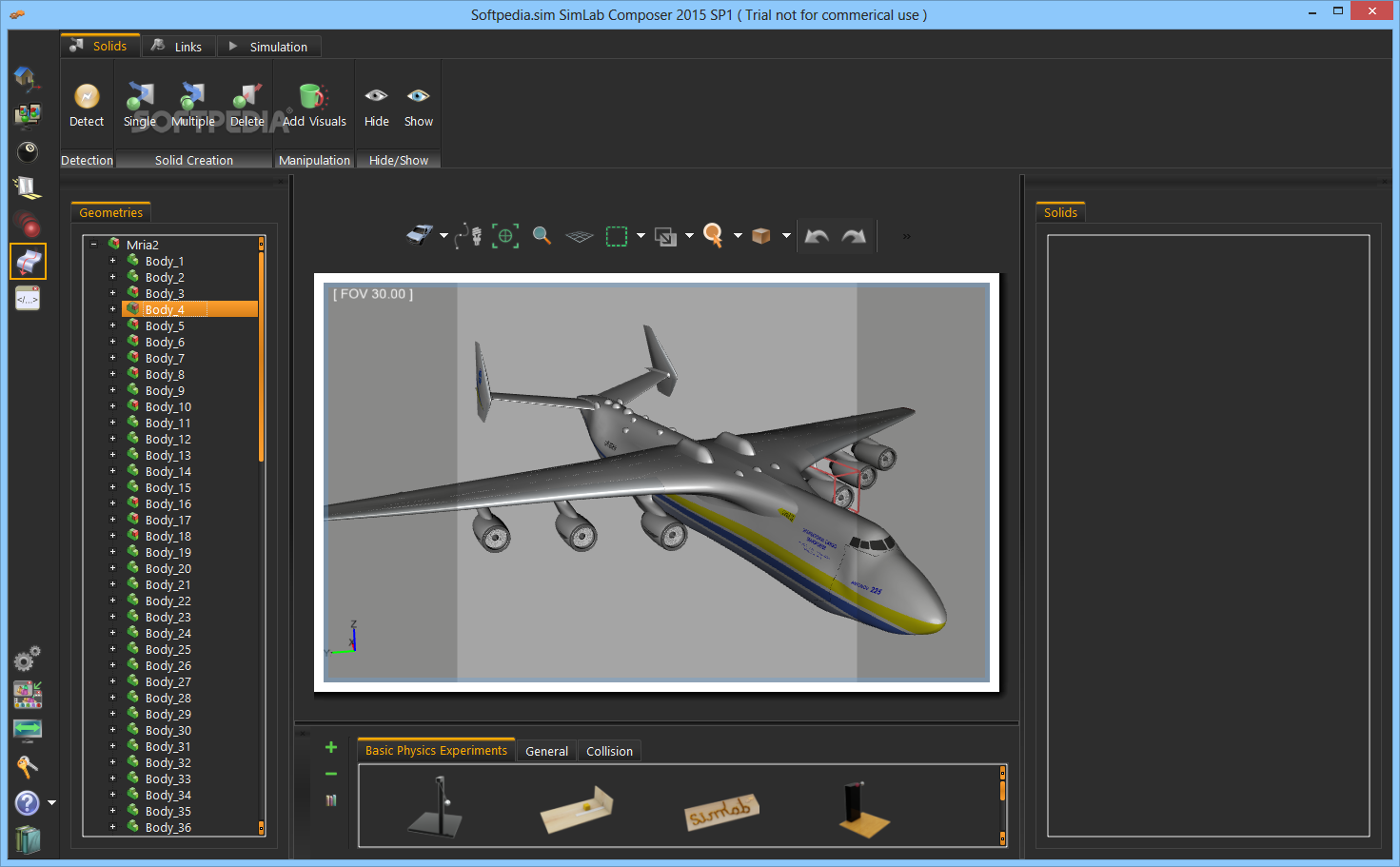Open the books documentation icon
1400x867 pixels.
pos(28,839)
